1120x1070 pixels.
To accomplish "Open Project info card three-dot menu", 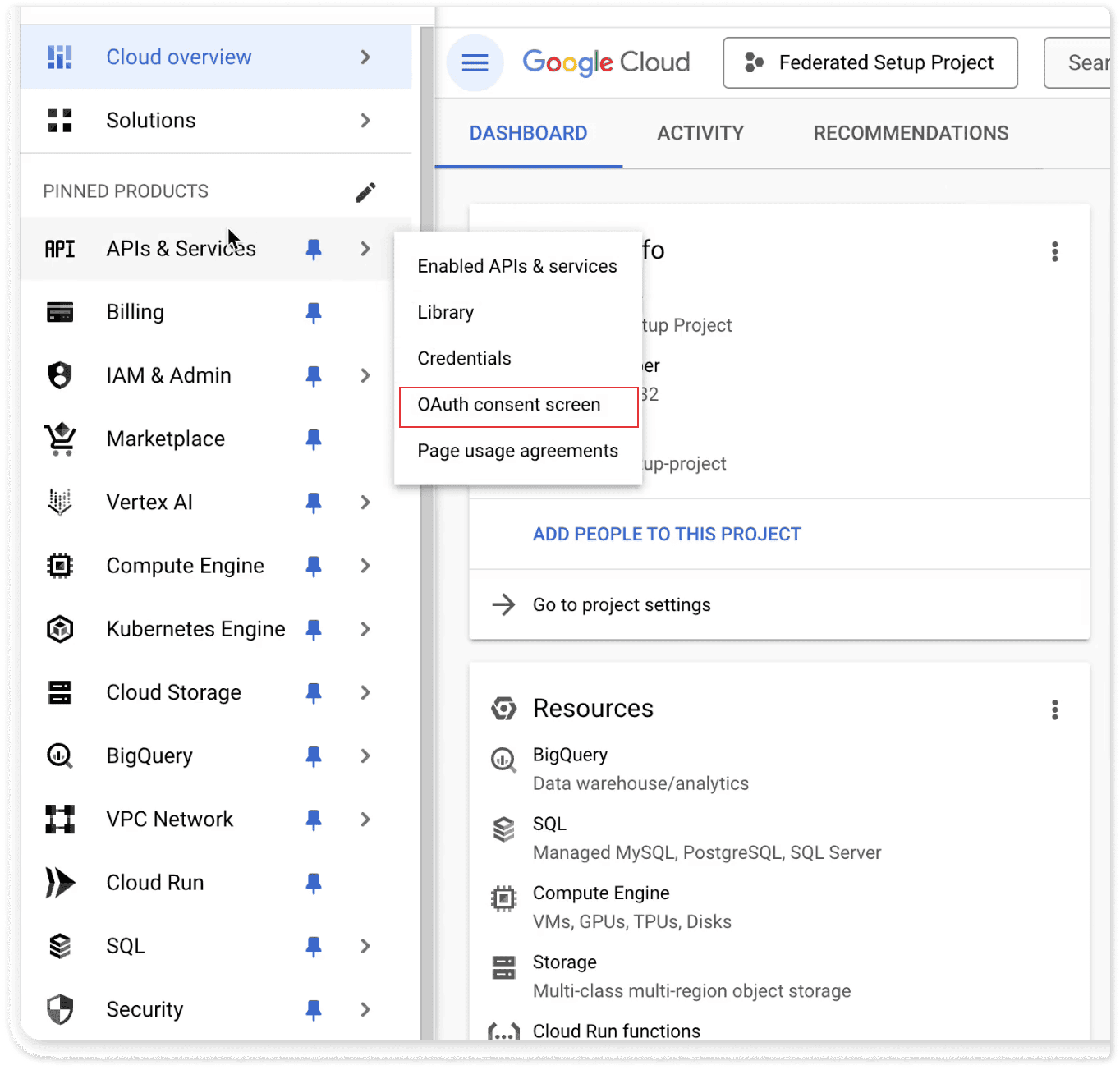I will coord(1054,252).
